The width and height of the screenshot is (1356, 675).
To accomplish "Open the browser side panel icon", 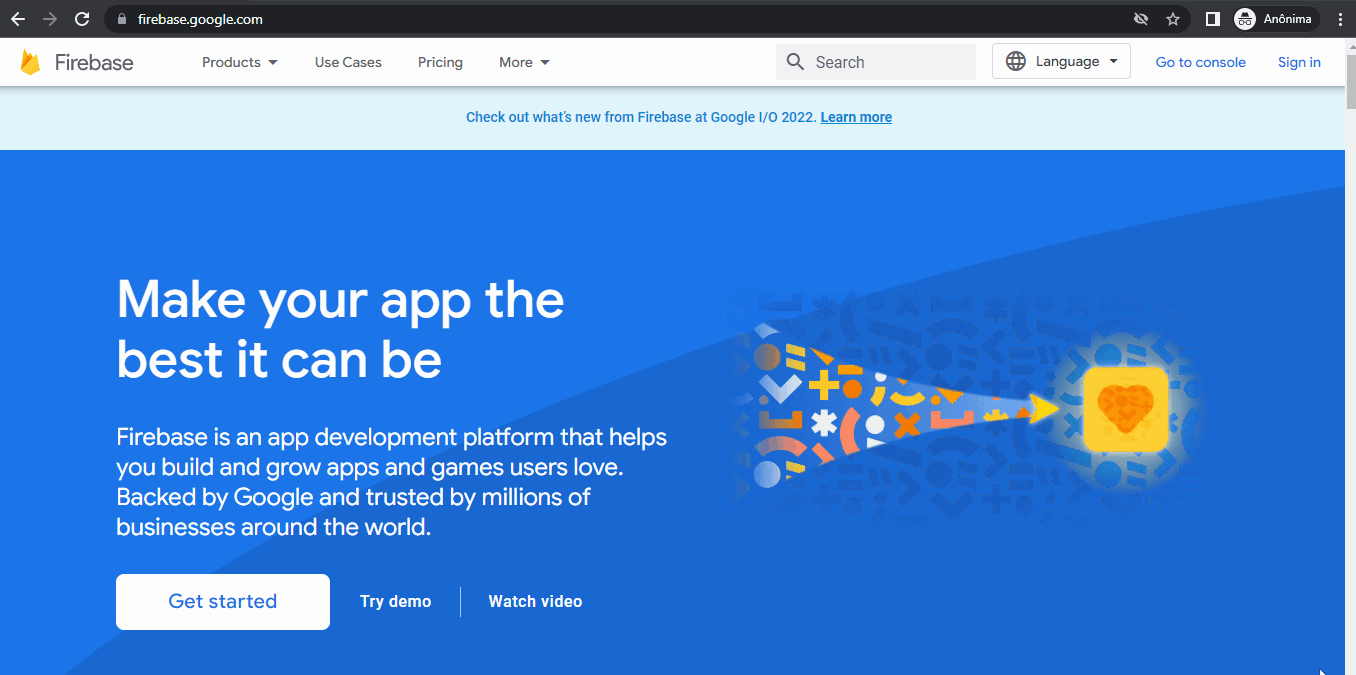I will click(1212, 19).
